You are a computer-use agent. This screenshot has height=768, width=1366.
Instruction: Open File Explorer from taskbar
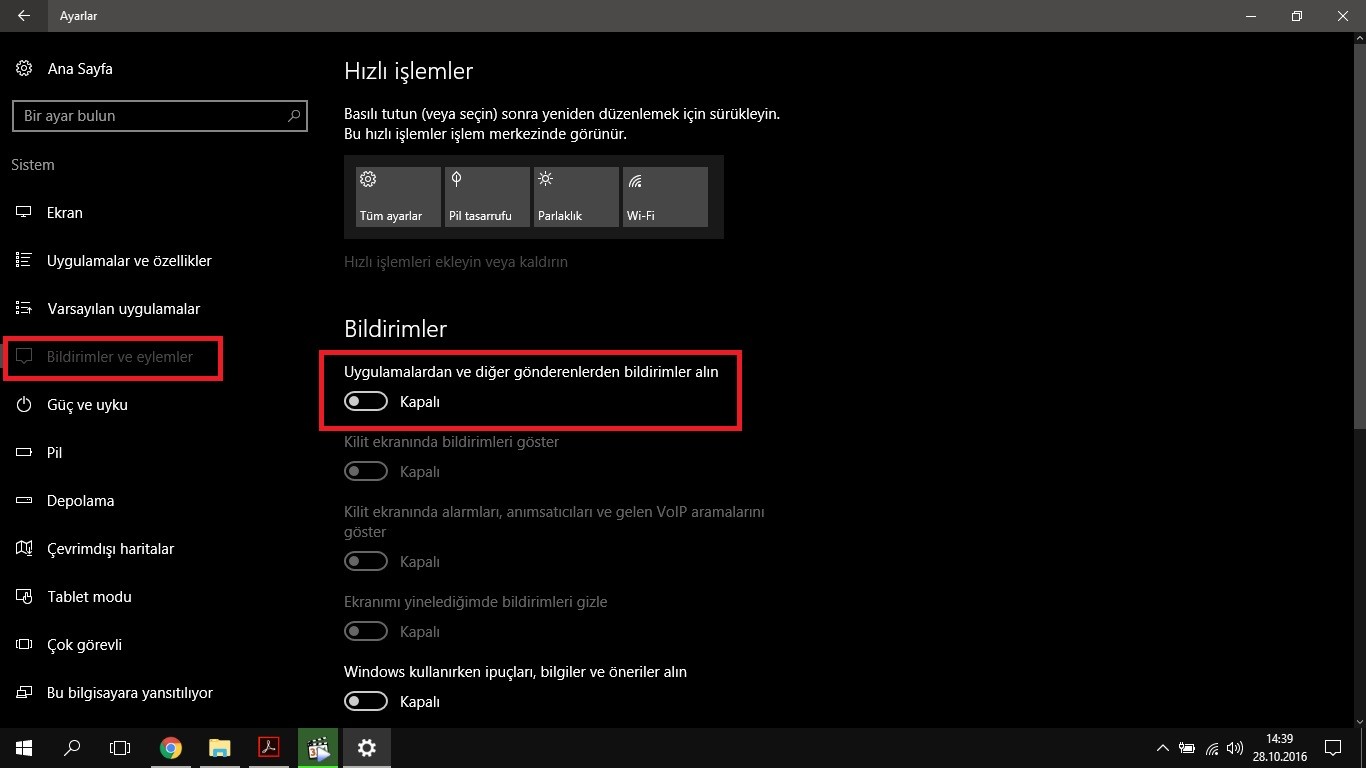pyautogui.click(x=220, y=748)
